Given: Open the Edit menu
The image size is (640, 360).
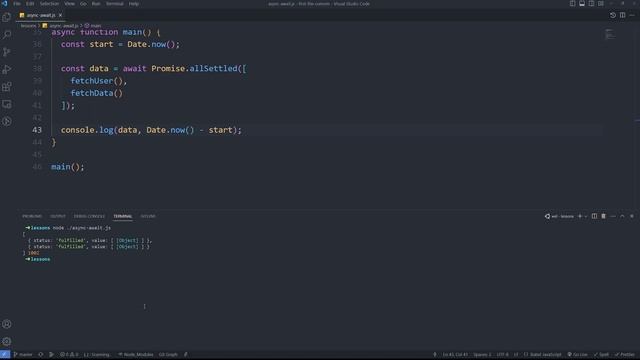Looking at the screenshot, I should click(30, 4).
